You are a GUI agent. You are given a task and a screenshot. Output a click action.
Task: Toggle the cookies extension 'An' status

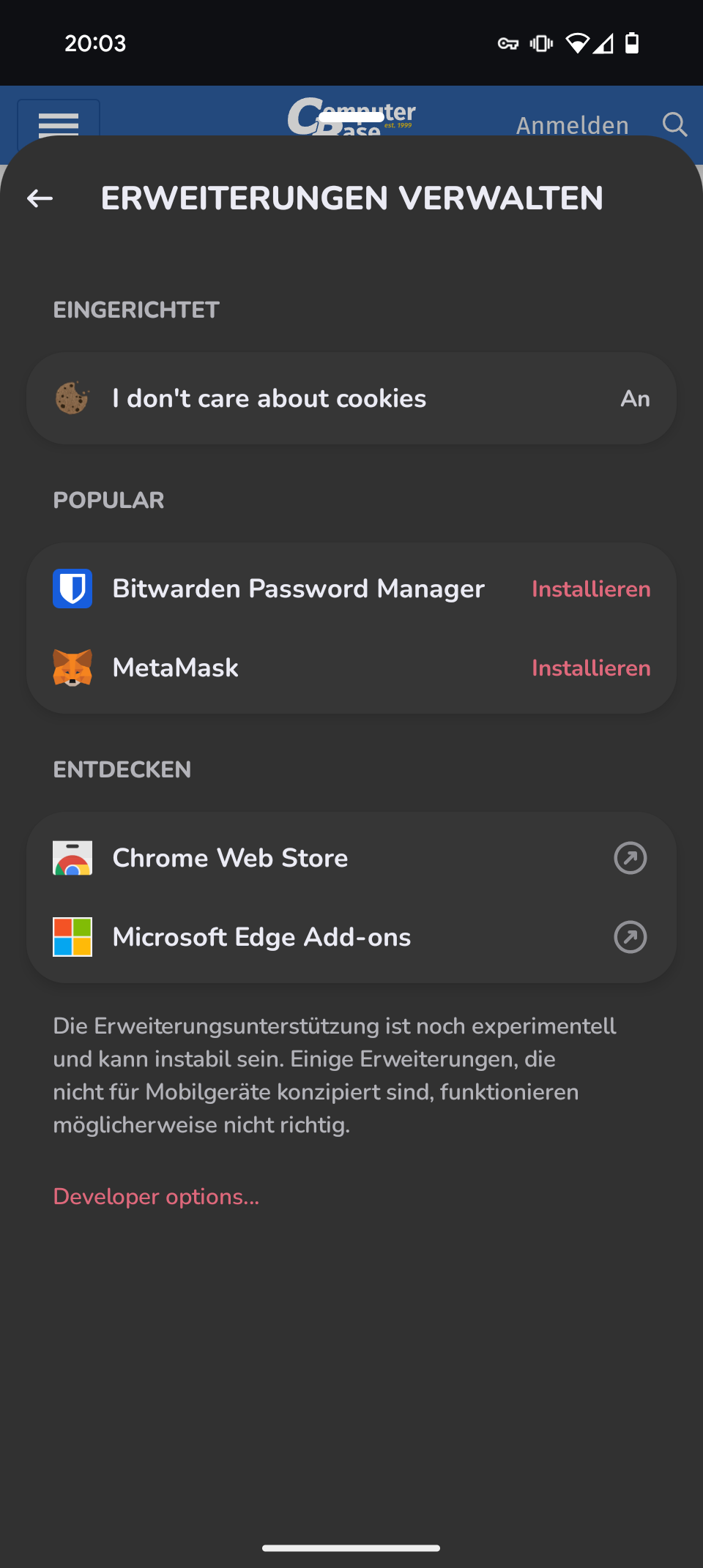coord(635,398)
